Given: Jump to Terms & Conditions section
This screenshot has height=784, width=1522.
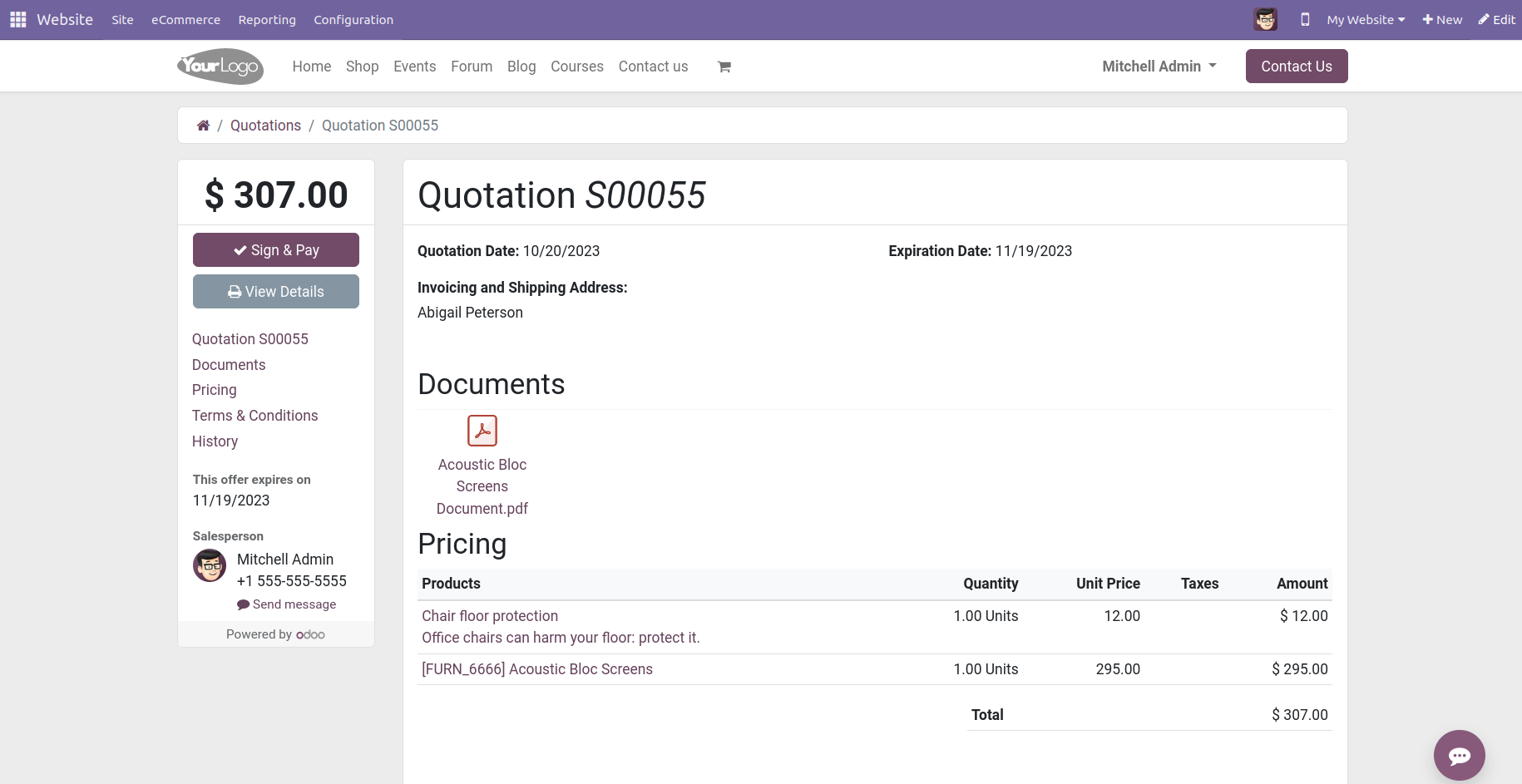Looking at the screenshot, I should click(254, 416).
